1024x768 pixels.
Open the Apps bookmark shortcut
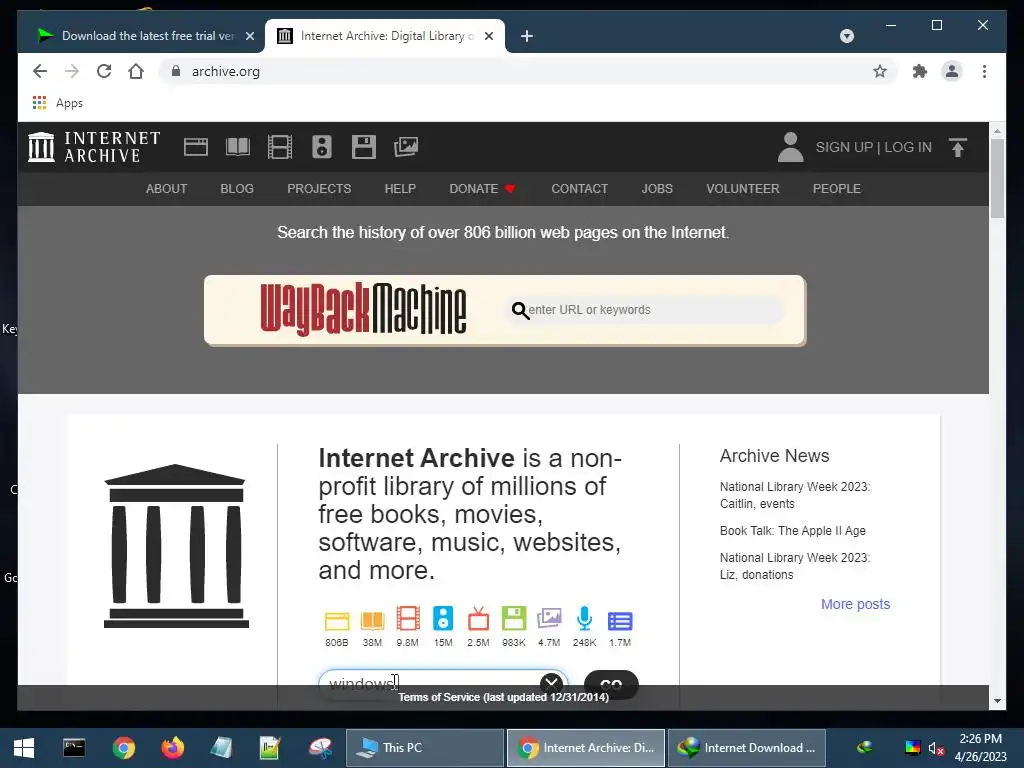pos(58,103)
